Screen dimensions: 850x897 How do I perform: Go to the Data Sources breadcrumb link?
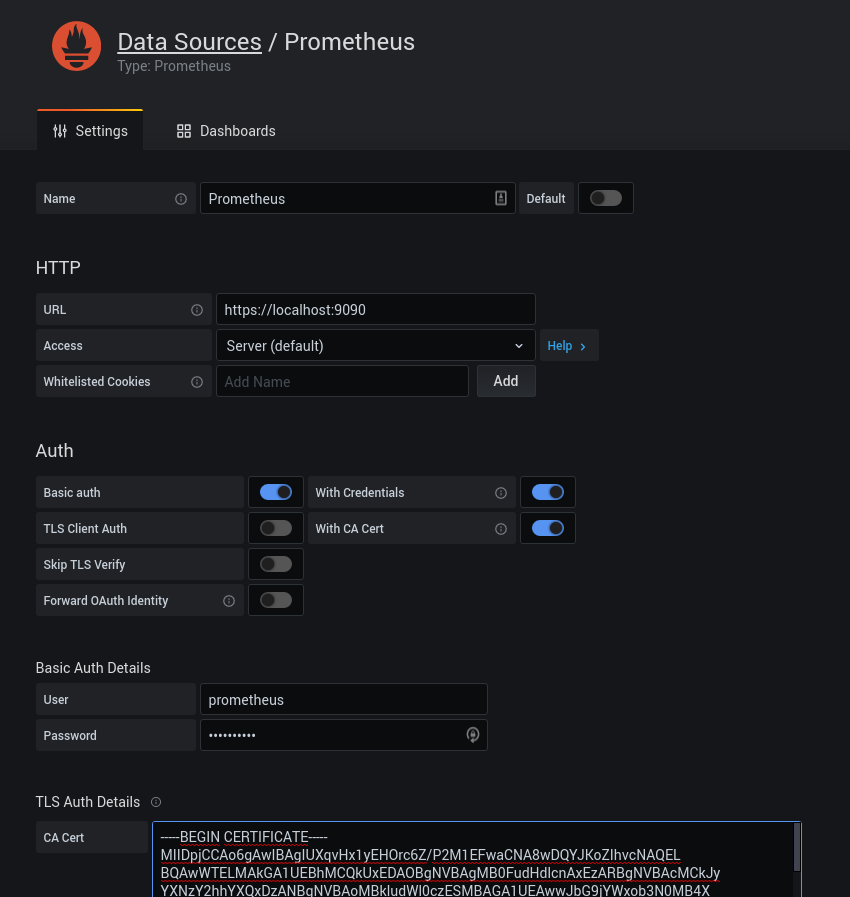189,42
